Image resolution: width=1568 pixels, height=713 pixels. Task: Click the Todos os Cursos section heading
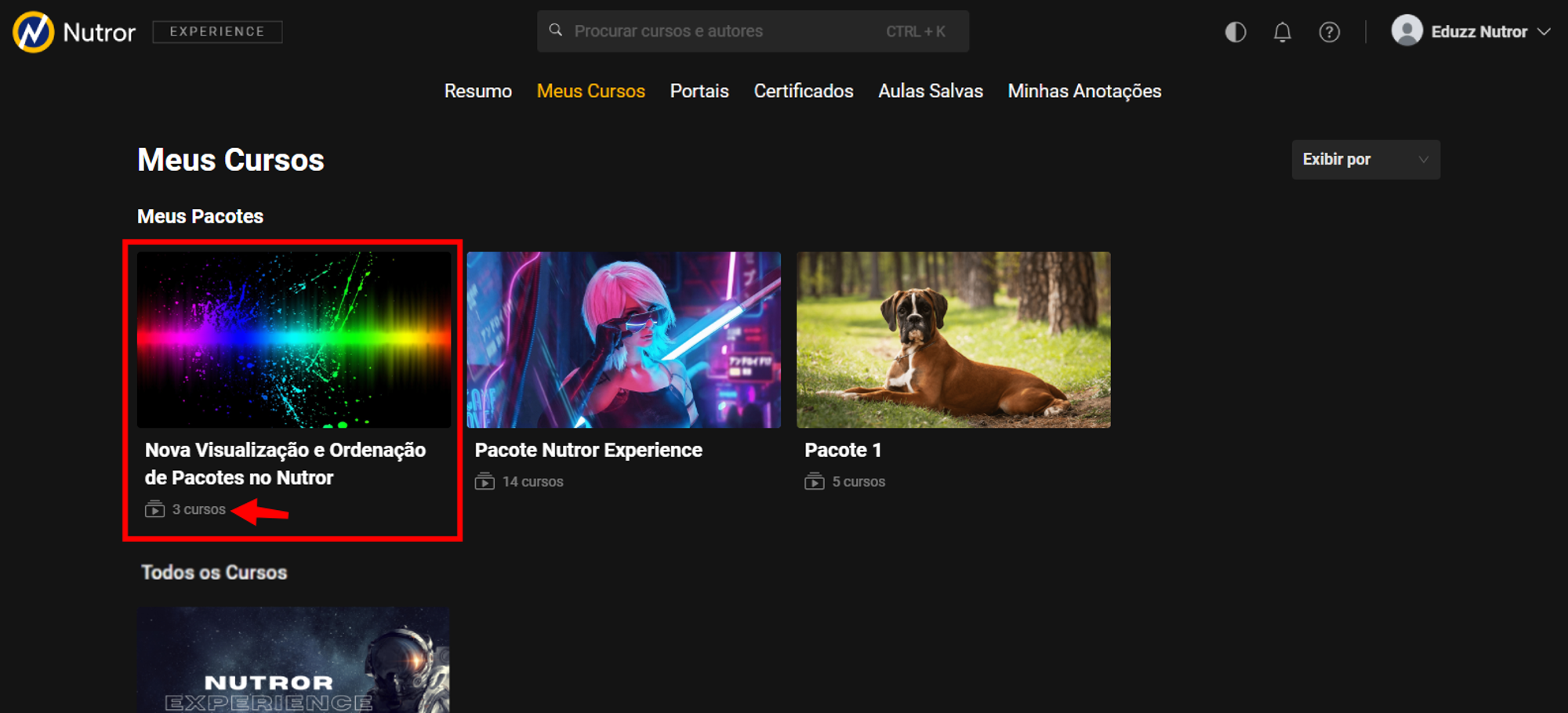tap(214, 573)
